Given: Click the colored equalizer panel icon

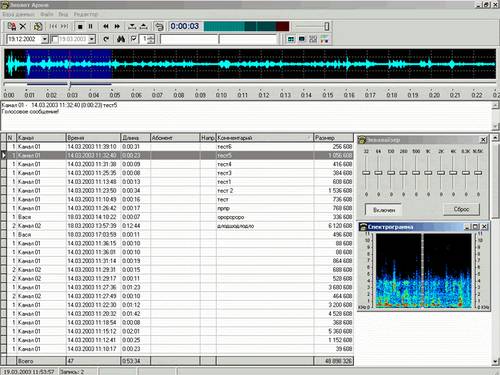Looking at the screenshot, I should [x=324, y=39].
